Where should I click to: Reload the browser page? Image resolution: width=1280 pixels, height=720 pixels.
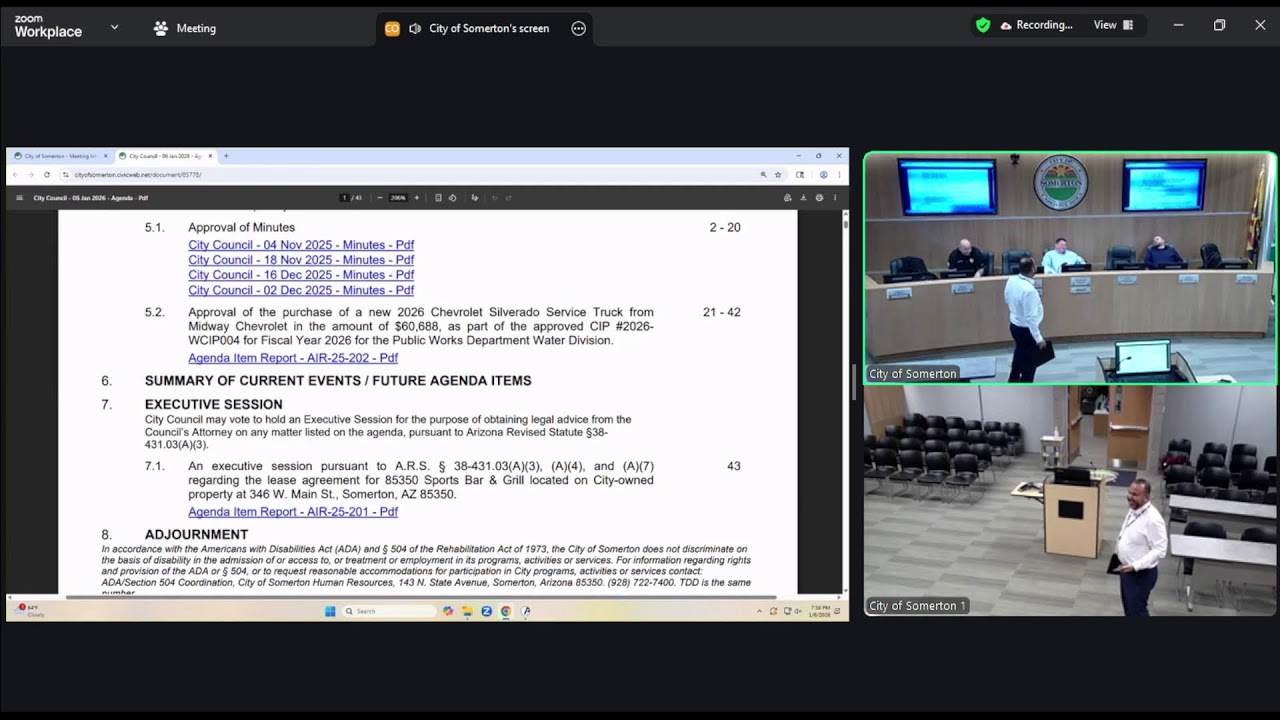[x=47, y=175]
